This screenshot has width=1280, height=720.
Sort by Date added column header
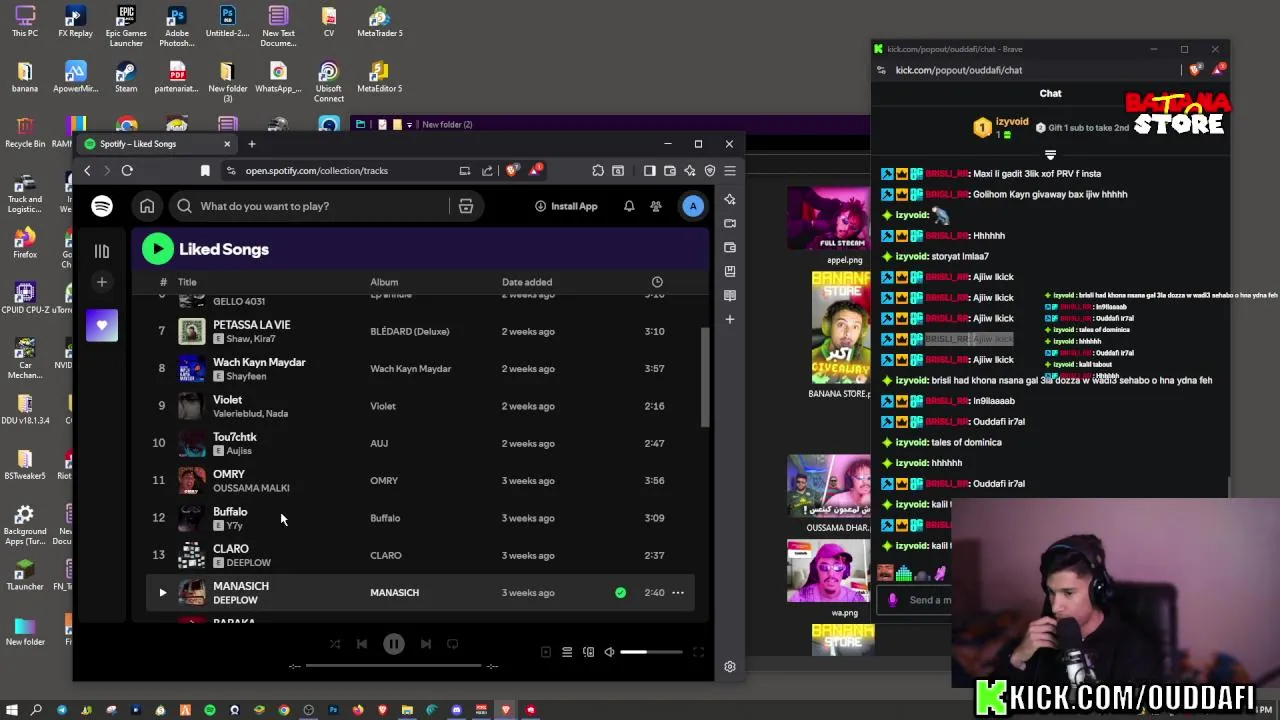[527, 282]
